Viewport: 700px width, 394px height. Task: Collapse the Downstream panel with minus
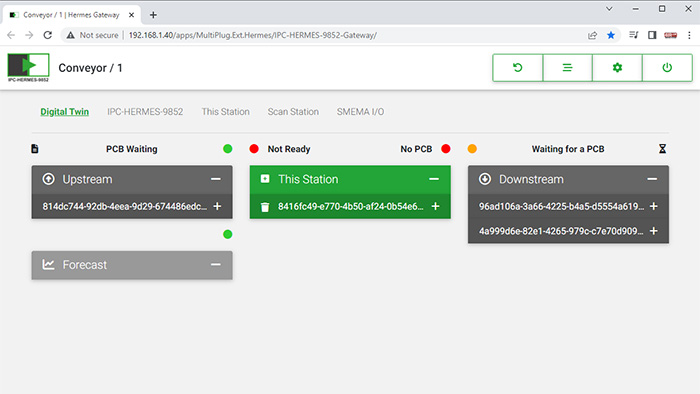[652, 179]
